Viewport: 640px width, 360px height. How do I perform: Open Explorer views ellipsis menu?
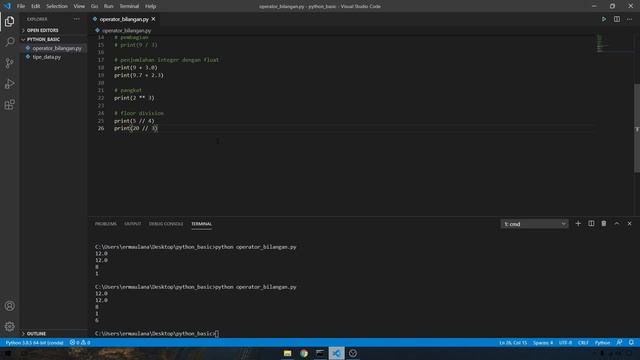(77, 19)
